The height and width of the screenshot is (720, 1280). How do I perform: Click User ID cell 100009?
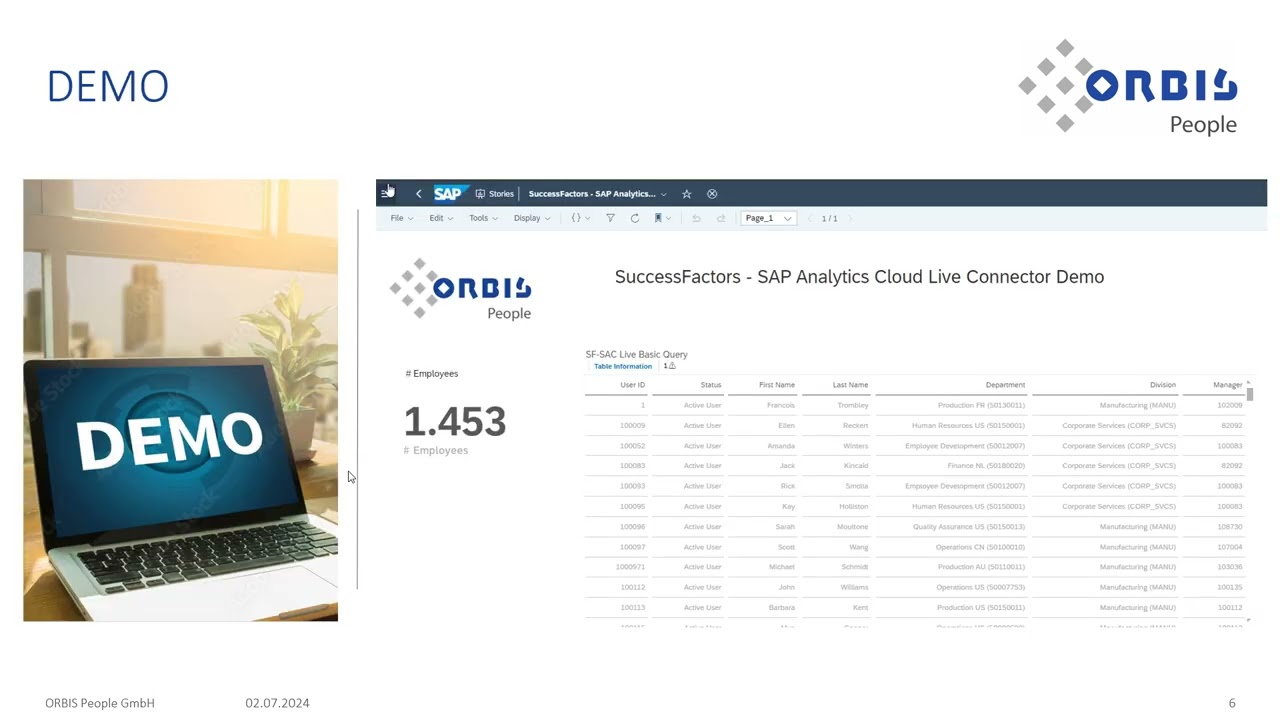tap(632, 426)
